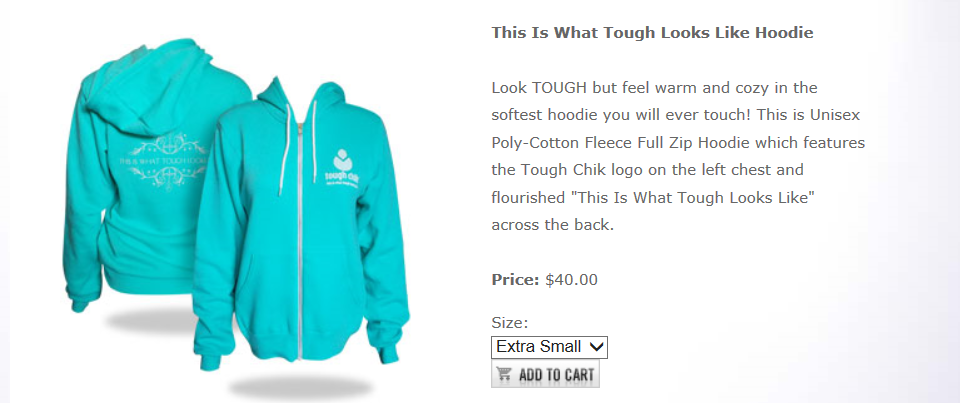Select the Extra Small text in size selector
The image size is (960, 403).
point(538,347)
